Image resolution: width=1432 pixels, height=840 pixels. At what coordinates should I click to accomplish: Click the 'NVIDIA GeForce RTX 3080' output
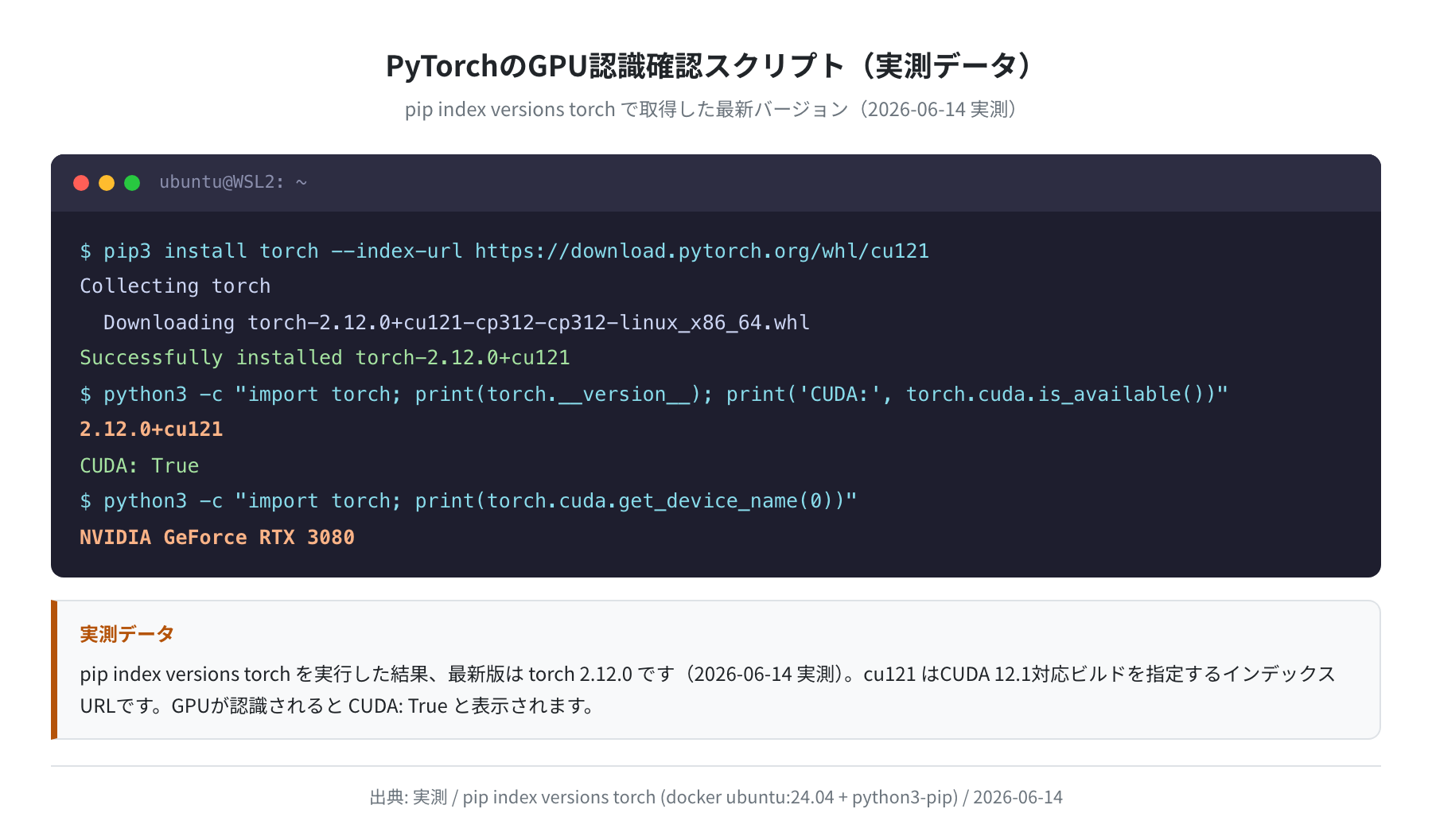pyautogui.click(x=217, y=537)
